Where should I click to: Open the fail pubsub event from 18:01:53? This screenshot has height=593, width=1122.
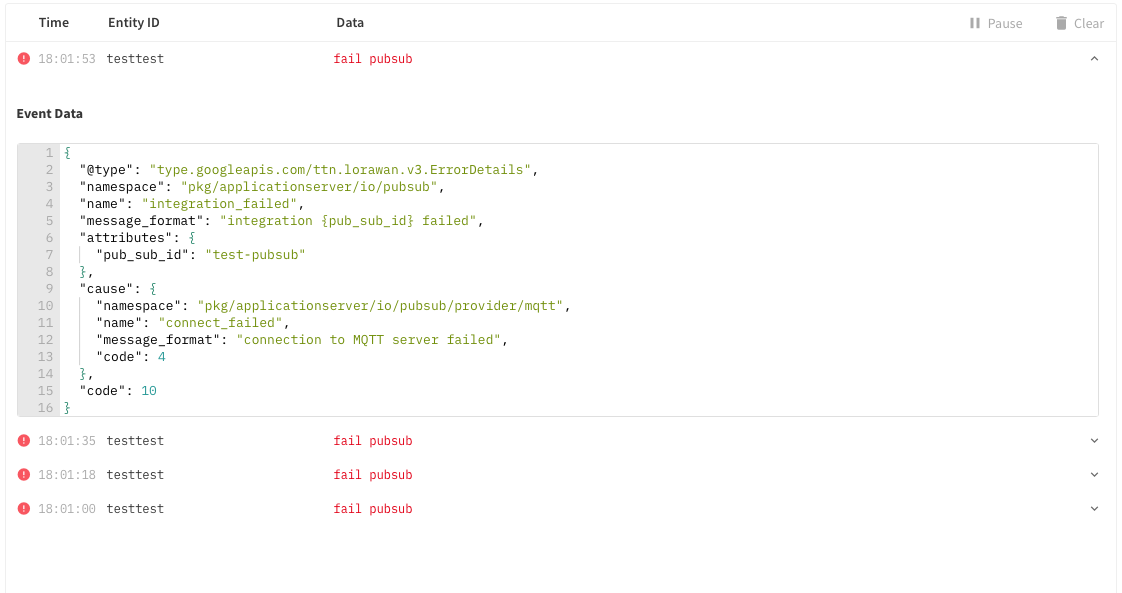coord(373,58)
